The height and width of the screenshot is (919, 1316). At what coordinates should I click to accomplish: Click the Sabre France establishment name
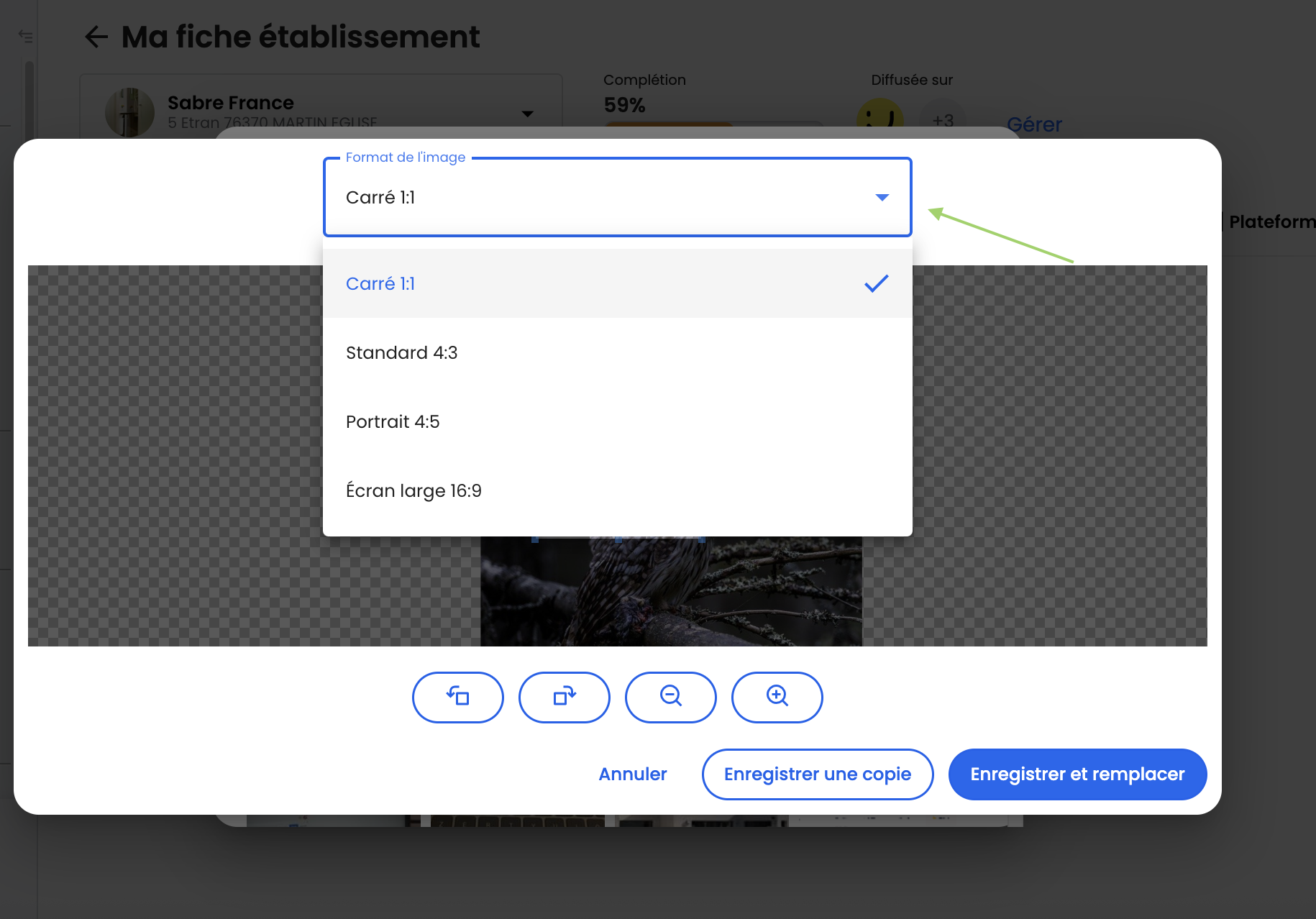point(231,103)
